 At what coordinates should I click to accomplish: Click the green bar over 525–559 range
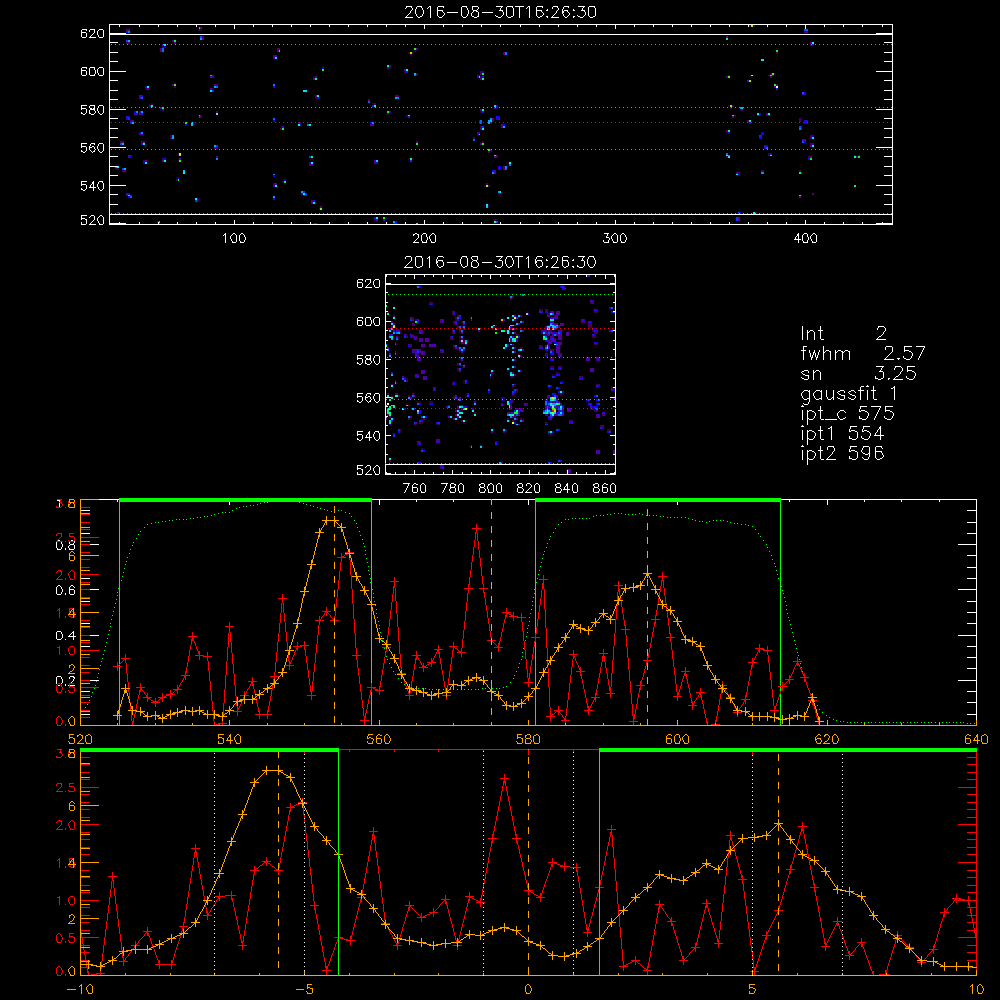(x=246, y=501)
